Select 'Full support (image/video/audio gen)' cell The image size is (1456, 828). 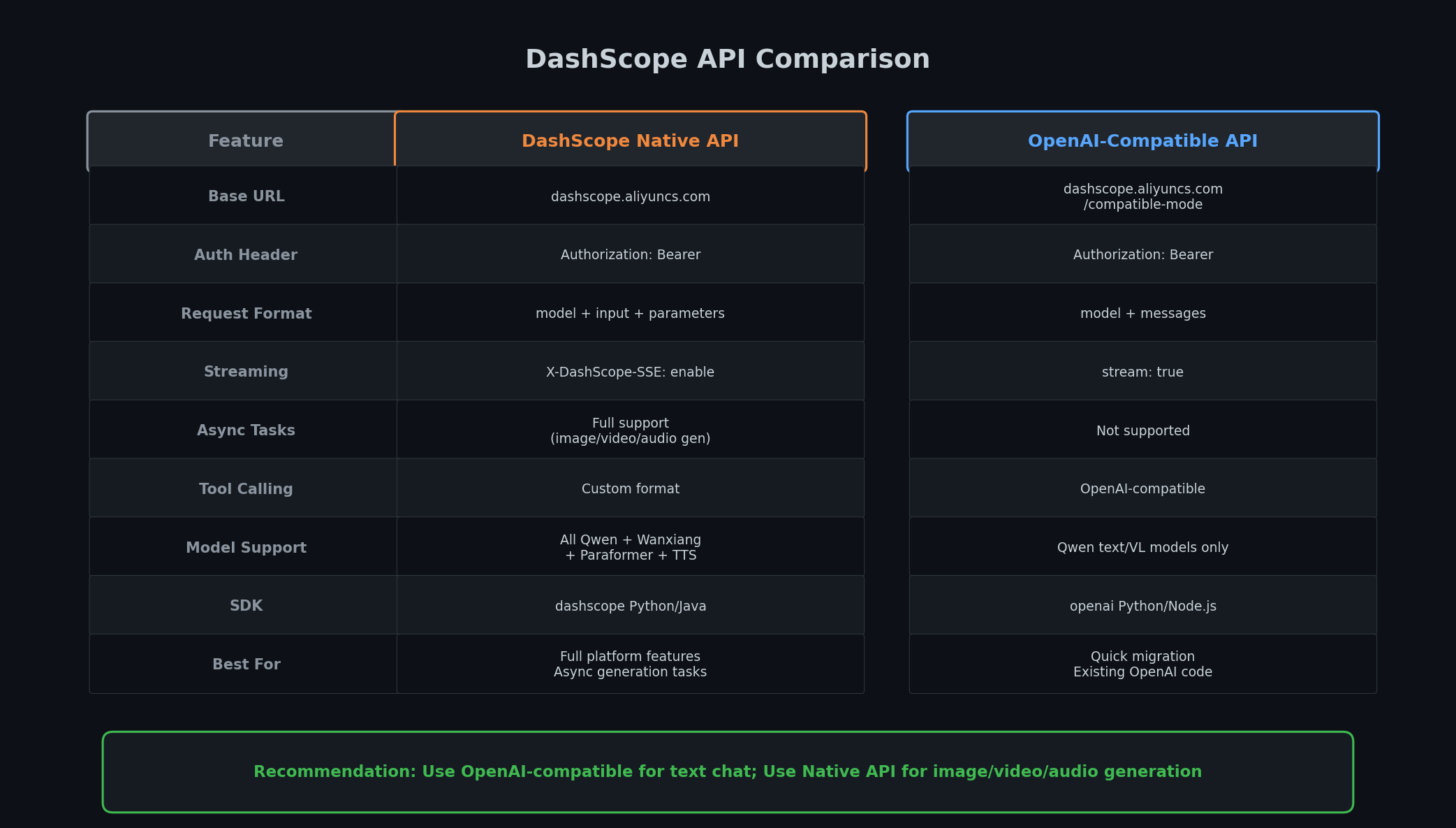coord(630,431)
